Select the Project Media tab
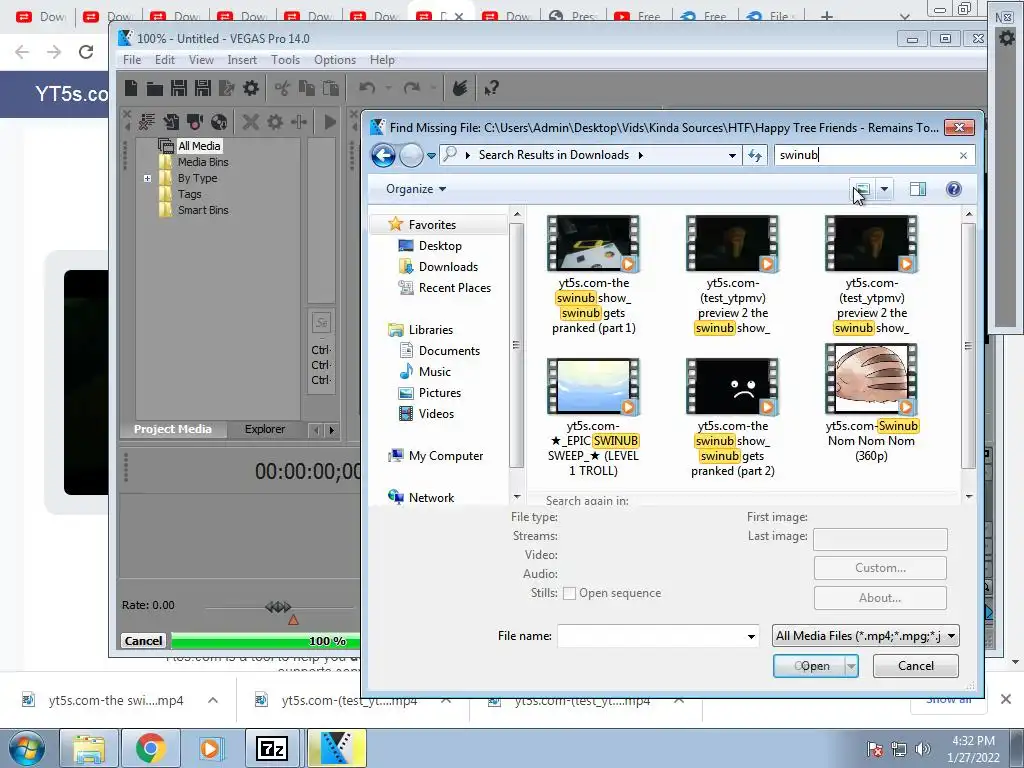The width and height of the screenshot is (1024, 768). pyautogui.click(x=172, y=429)
